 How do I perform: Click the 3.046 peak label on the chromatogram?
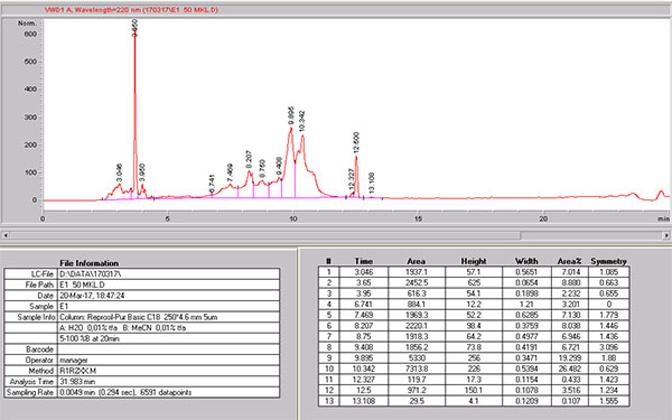tap(119, 173)
